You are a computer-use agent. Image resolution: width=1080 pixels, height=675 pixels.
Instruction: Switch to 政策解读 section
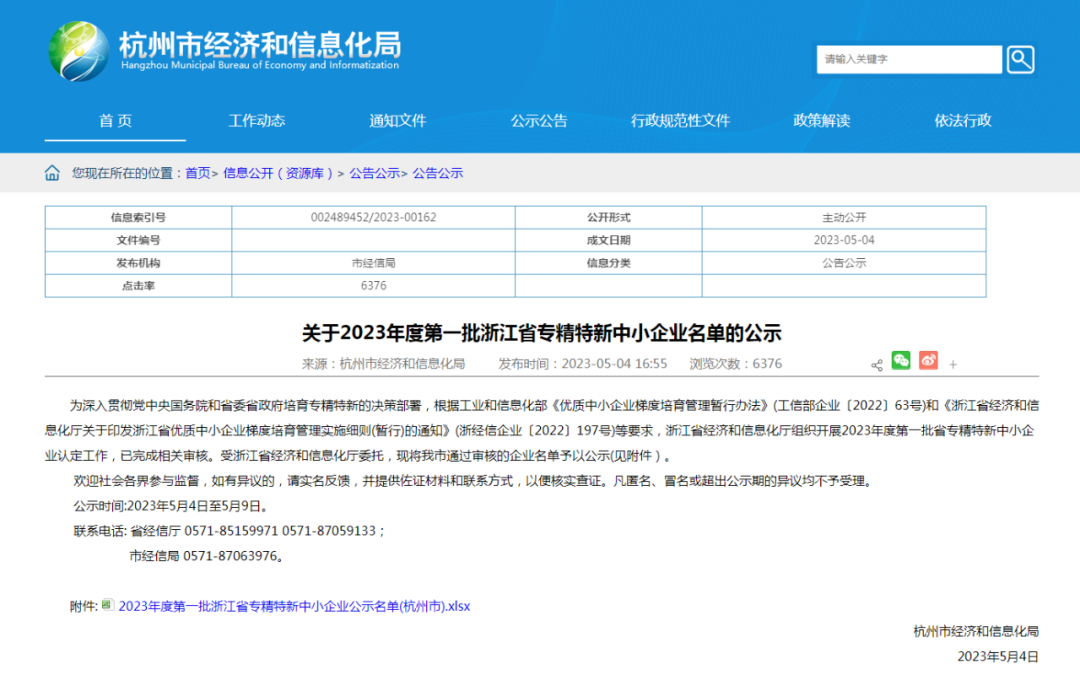821,121
